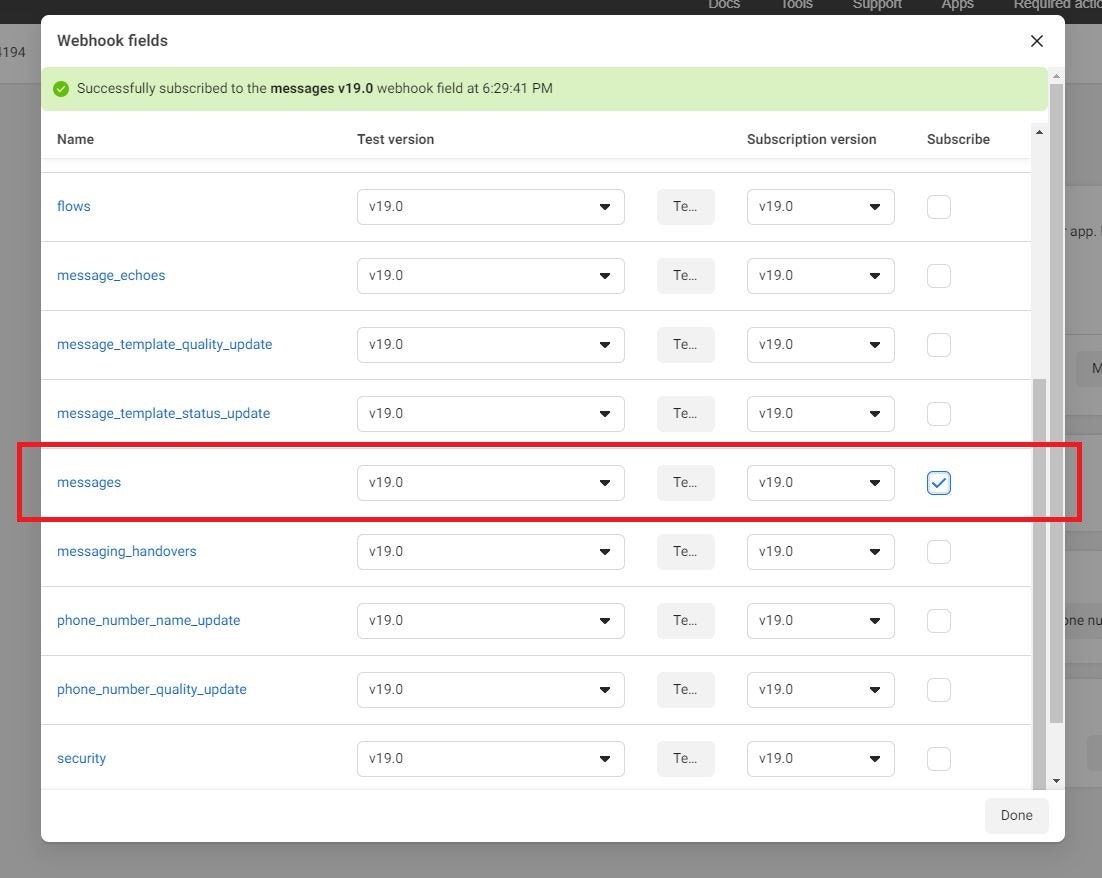Viewport: 1102px width, 878px height.
Task: Expand message_template_status_update subscription version dropdown
Action: pos(820,413)
